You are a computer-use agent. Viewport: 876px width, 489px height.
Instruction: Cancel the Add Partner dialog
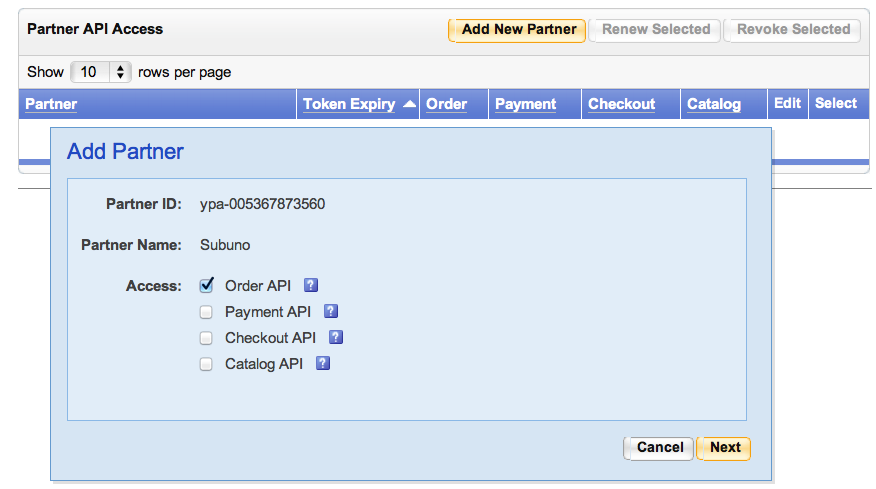coord(660,448)
